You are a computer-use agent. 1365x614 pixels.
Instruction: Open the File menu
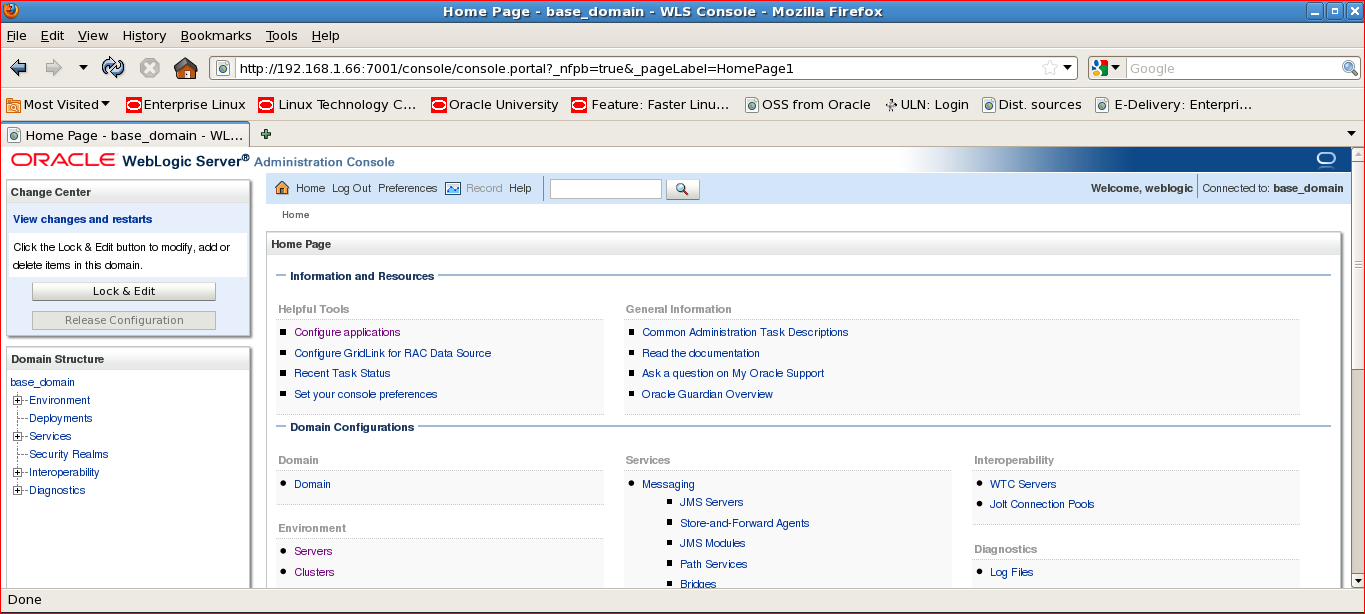[x=16, y=35]
